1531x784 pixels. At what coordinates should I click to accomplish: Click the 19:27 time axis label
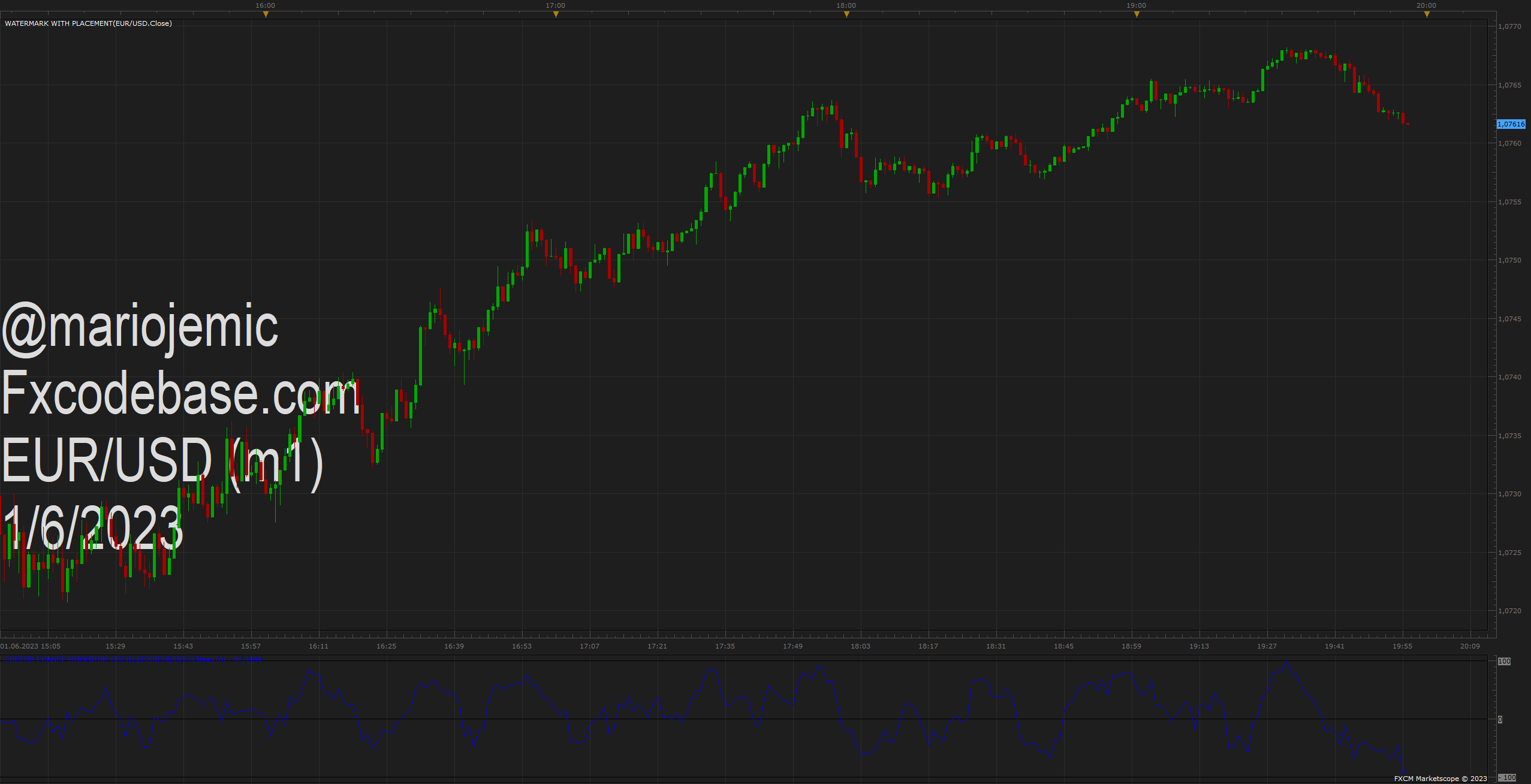pos(1267,646)
